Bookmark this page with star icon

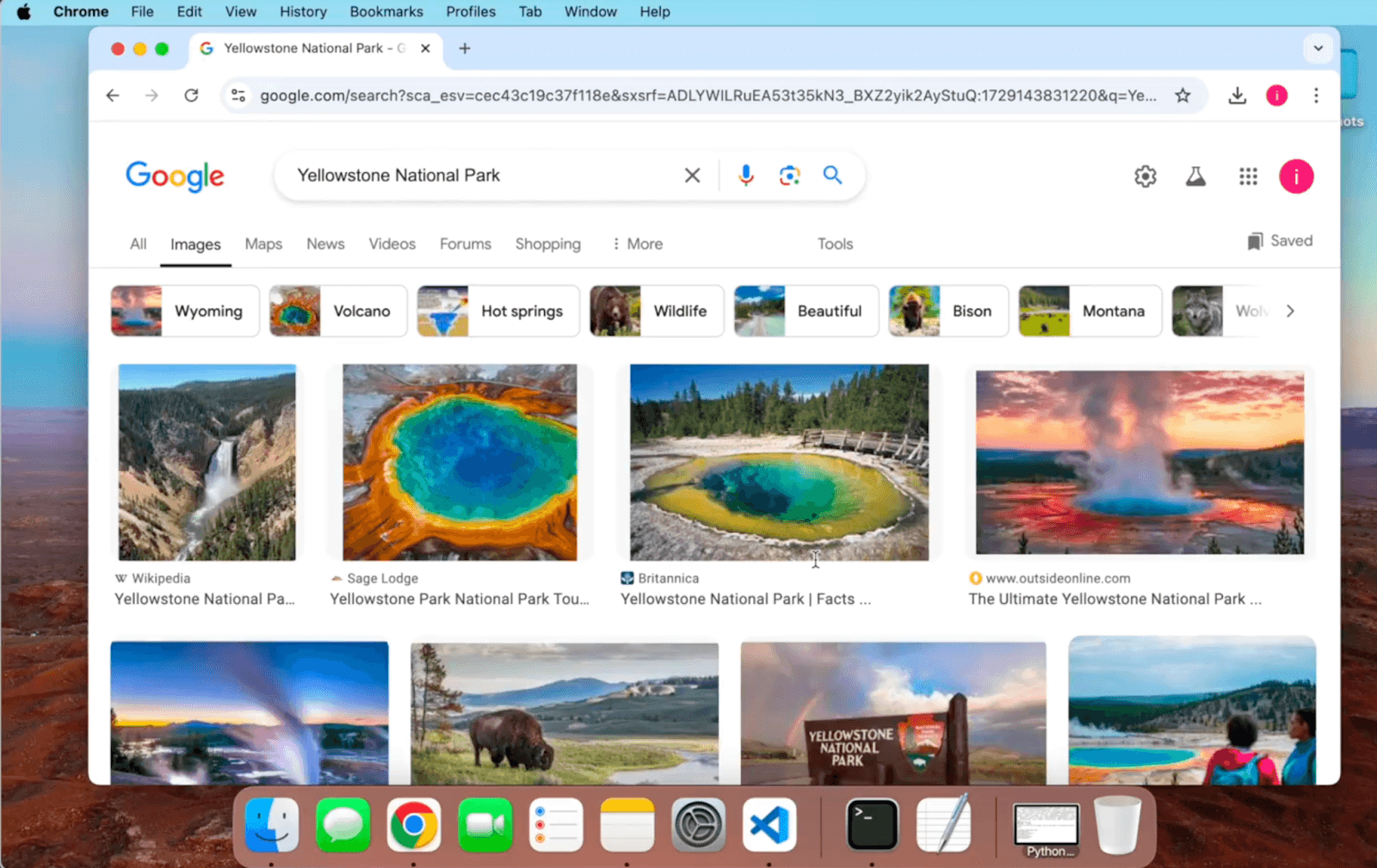coord(1182,95)
